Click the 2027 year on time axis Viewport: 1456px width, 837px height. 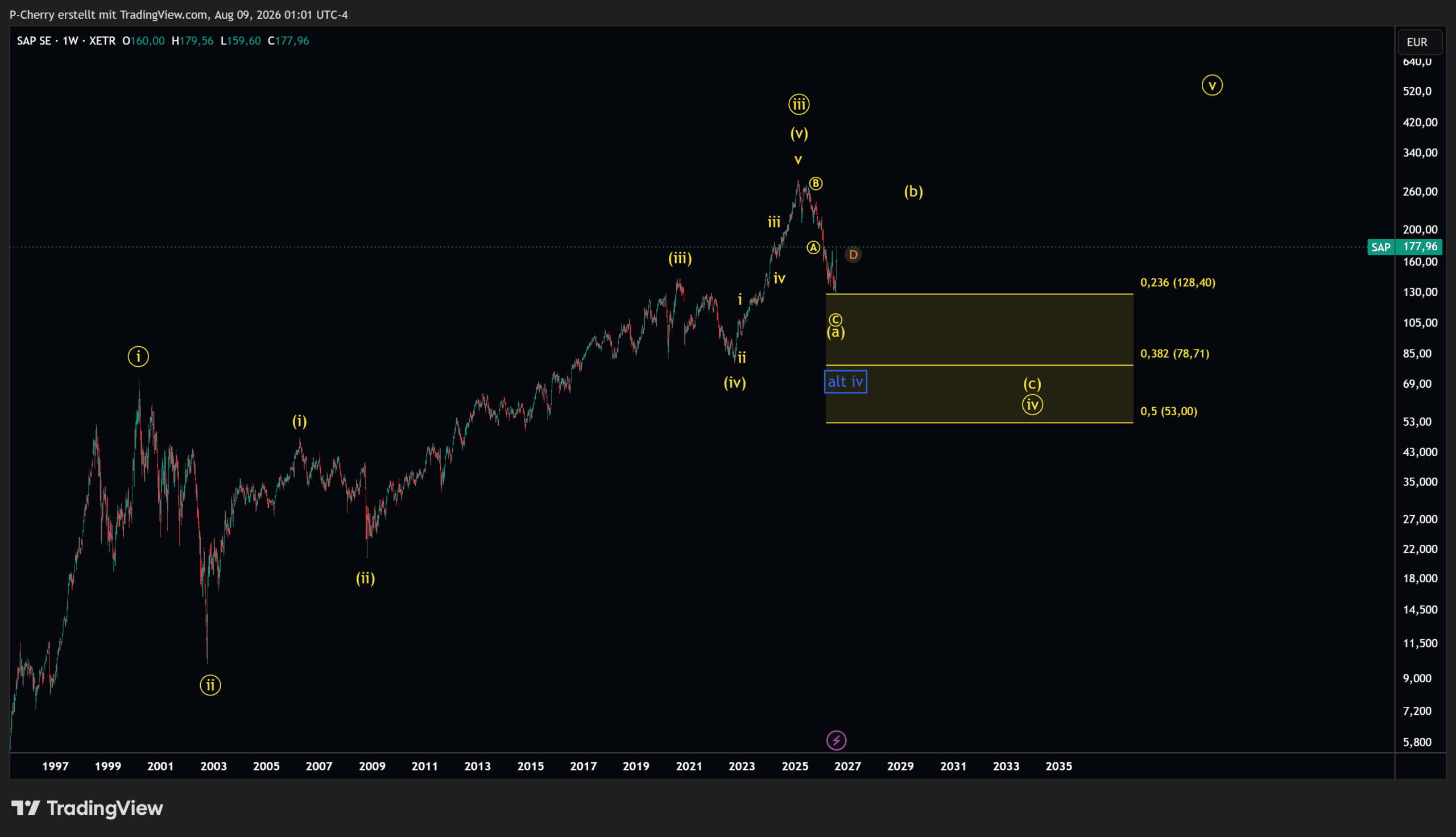tap(848, 766)
